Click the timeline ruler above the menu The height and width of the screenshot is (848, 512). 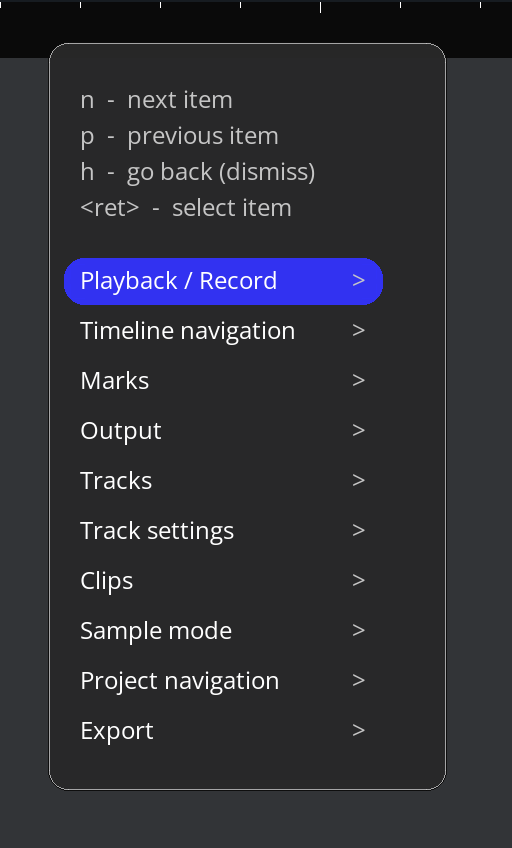256,22
